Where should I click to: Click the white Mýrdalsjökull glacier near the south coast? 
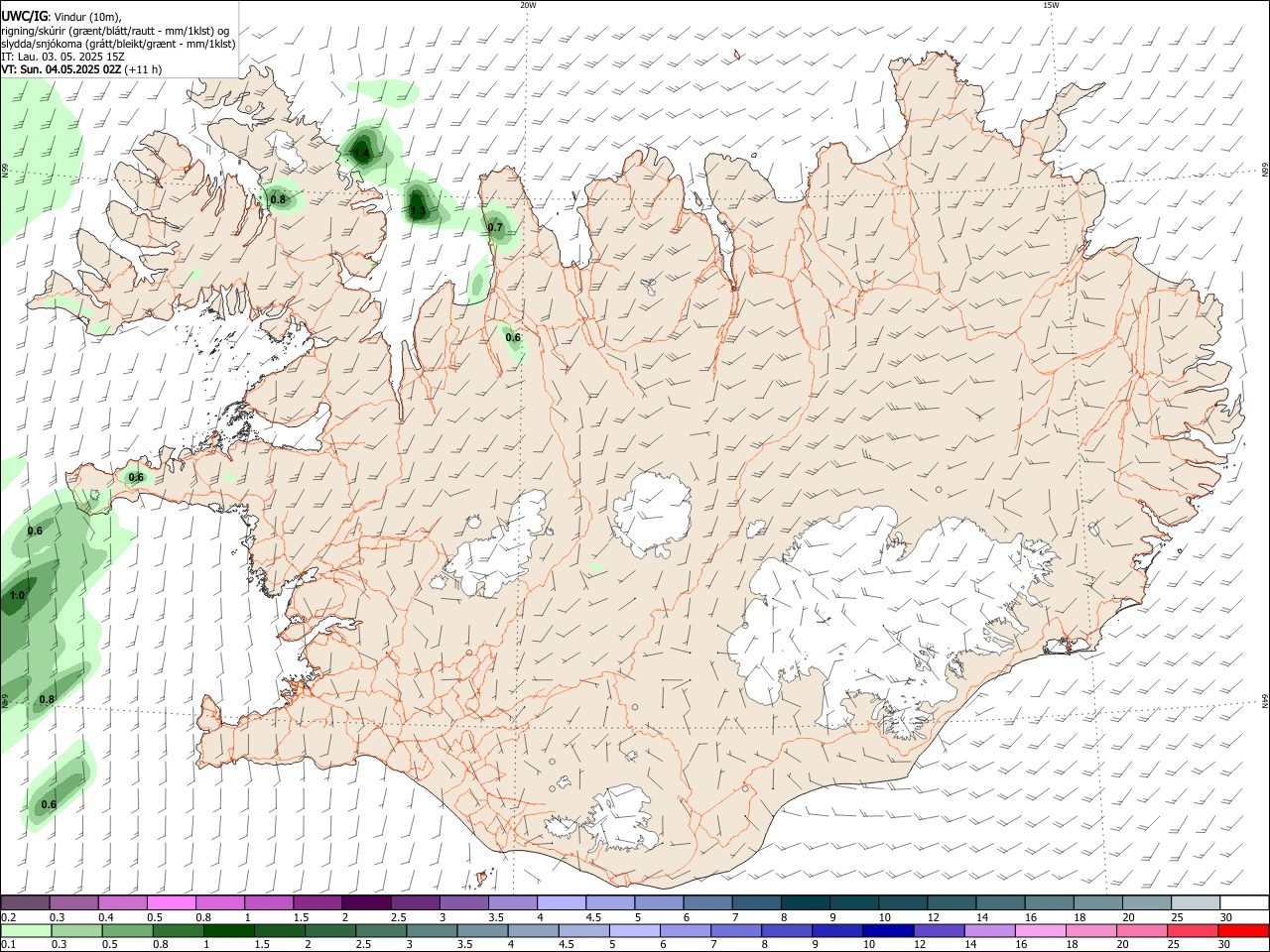tap(621, 818)
